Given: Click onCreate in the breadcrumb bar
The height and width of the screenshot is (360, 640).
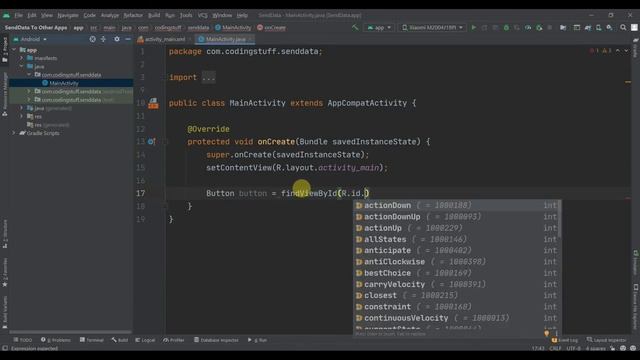Looking at the screenshot, I should tap(271, 28).
